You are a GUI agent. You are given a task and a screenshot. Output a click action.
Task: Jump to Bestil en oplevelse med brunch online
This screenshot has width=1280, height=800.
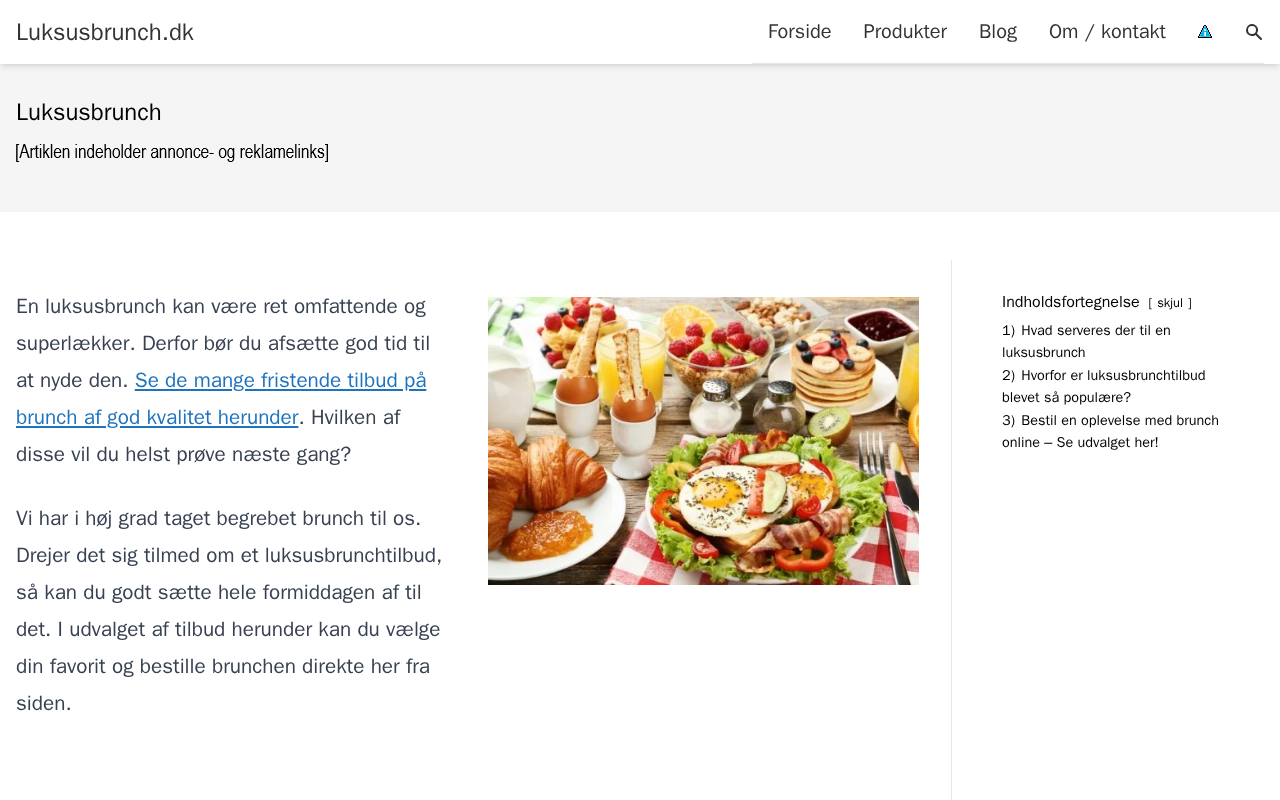pos(1110,431)
